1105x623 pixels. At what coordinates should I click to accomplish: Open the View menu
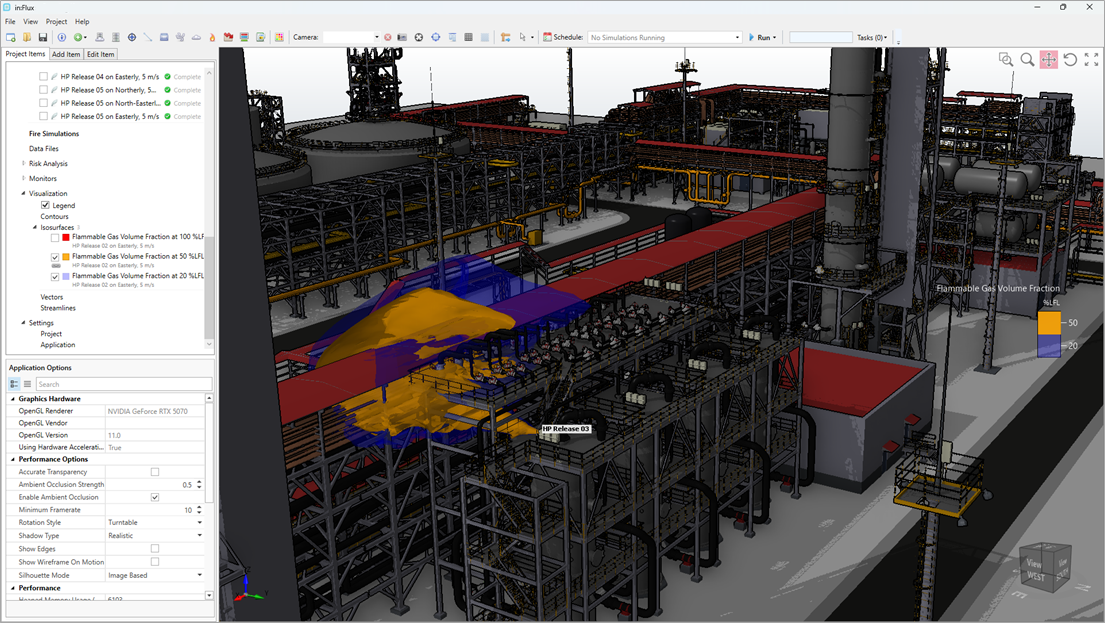click(x=31, y=22)
